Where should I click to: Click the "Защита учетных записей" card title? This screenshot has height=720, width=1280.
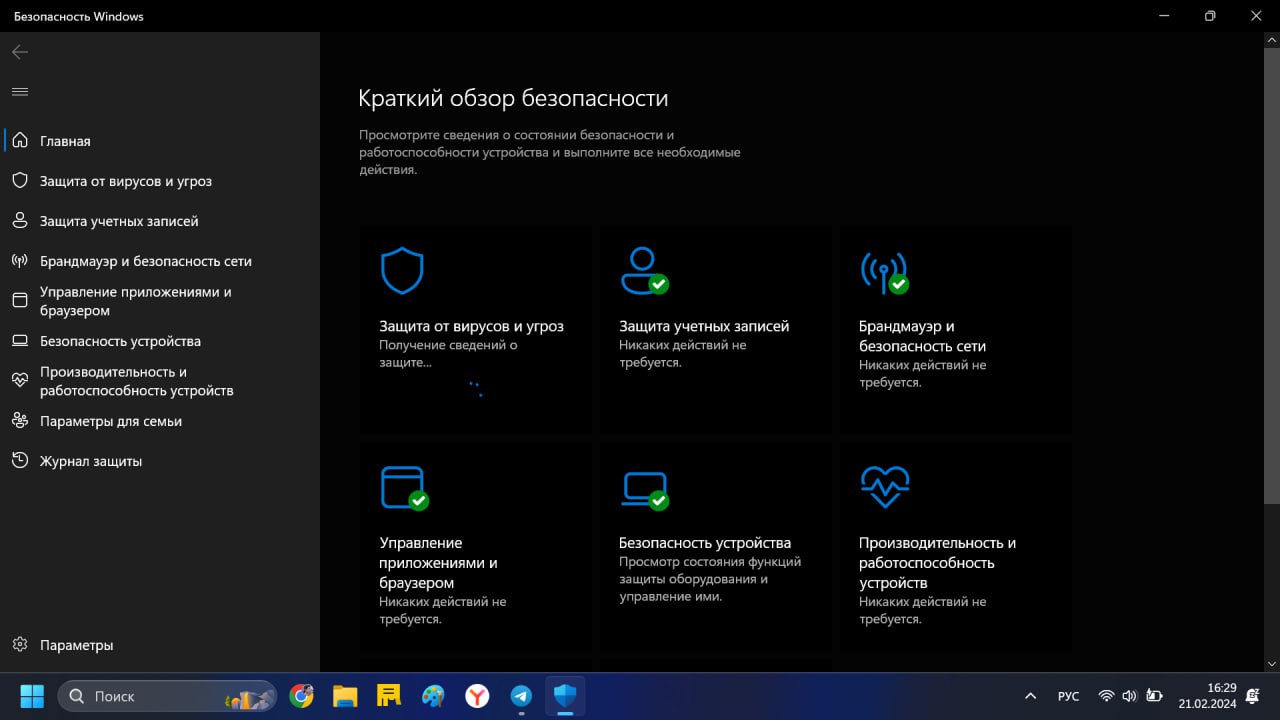coord(704,326)
